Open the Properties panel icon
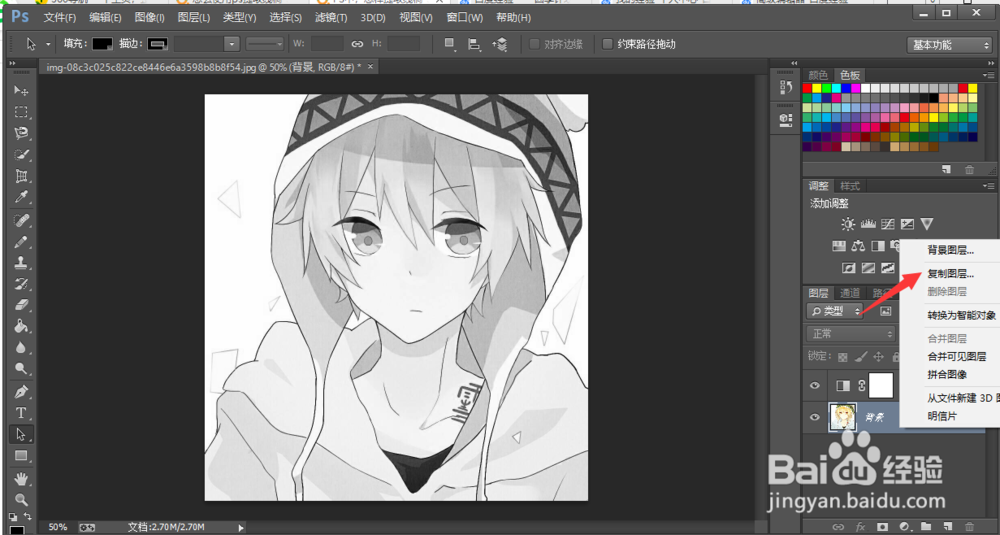Screen dimensions: 1000x535 tap(786, 119)
